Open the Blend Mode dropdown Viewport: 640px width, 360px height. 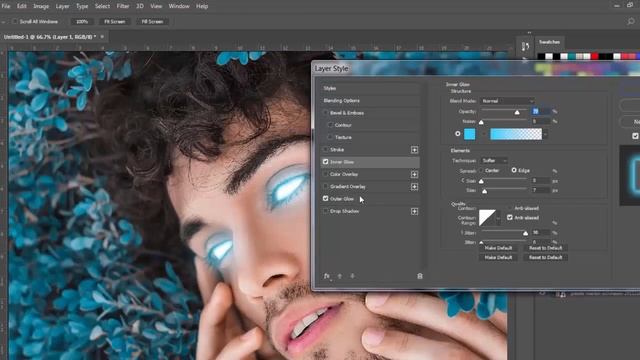(507, 101)
